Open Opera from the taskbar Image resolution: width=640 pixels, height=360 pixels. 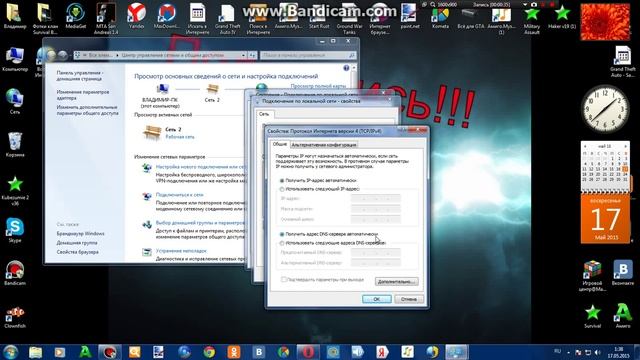point(308,352)
